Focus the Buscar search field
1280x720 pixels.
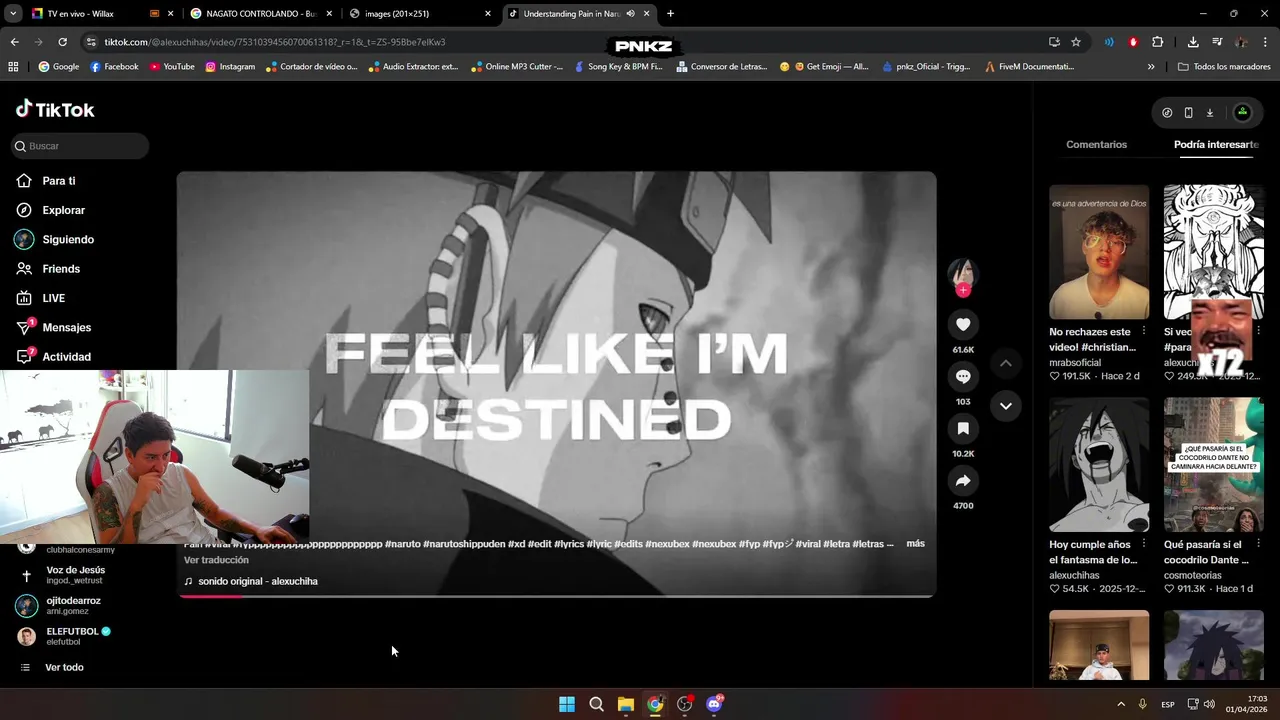click(x=80, y=146)
